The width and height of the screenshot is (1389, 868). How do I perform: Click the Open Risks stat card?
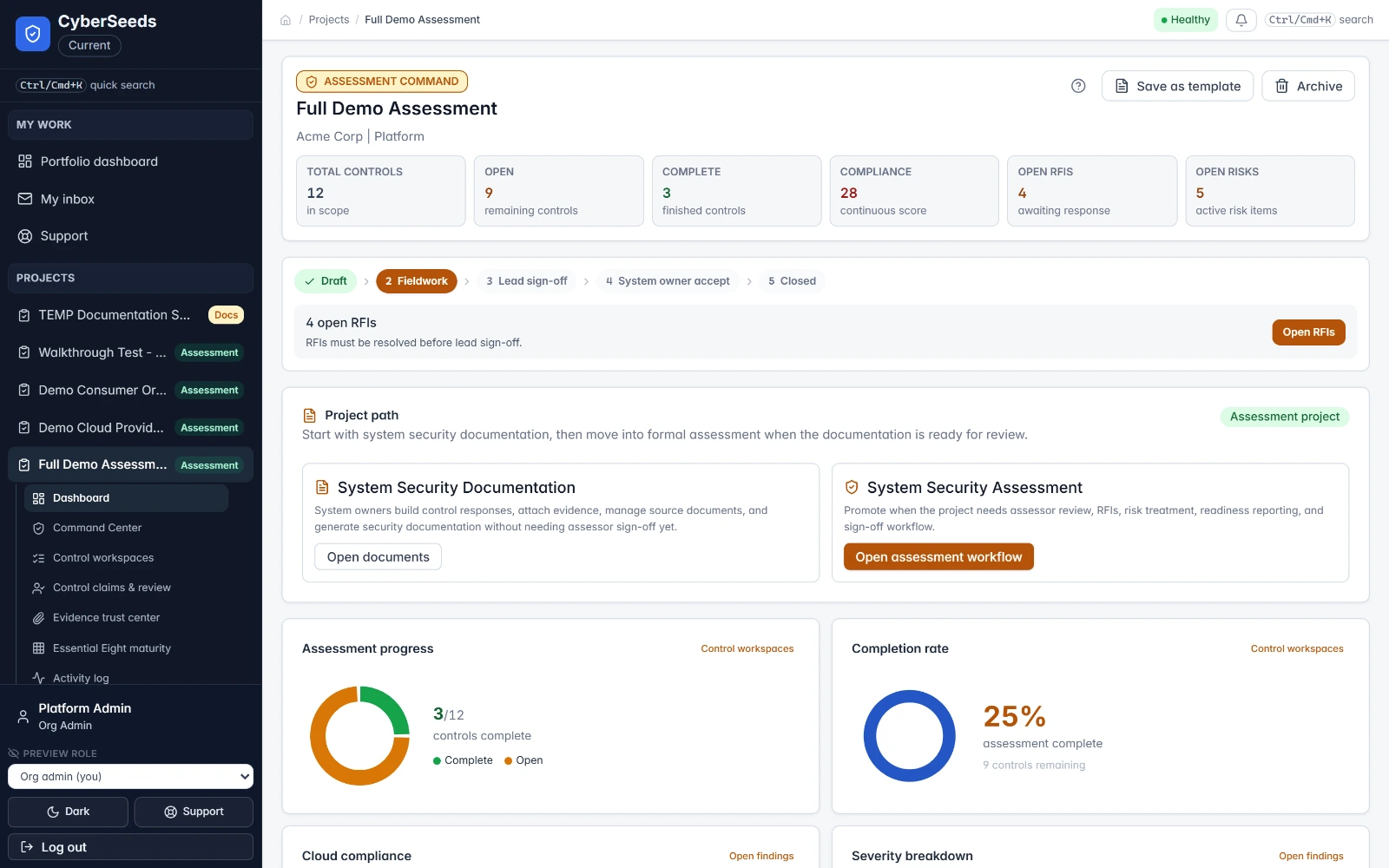1270,191
